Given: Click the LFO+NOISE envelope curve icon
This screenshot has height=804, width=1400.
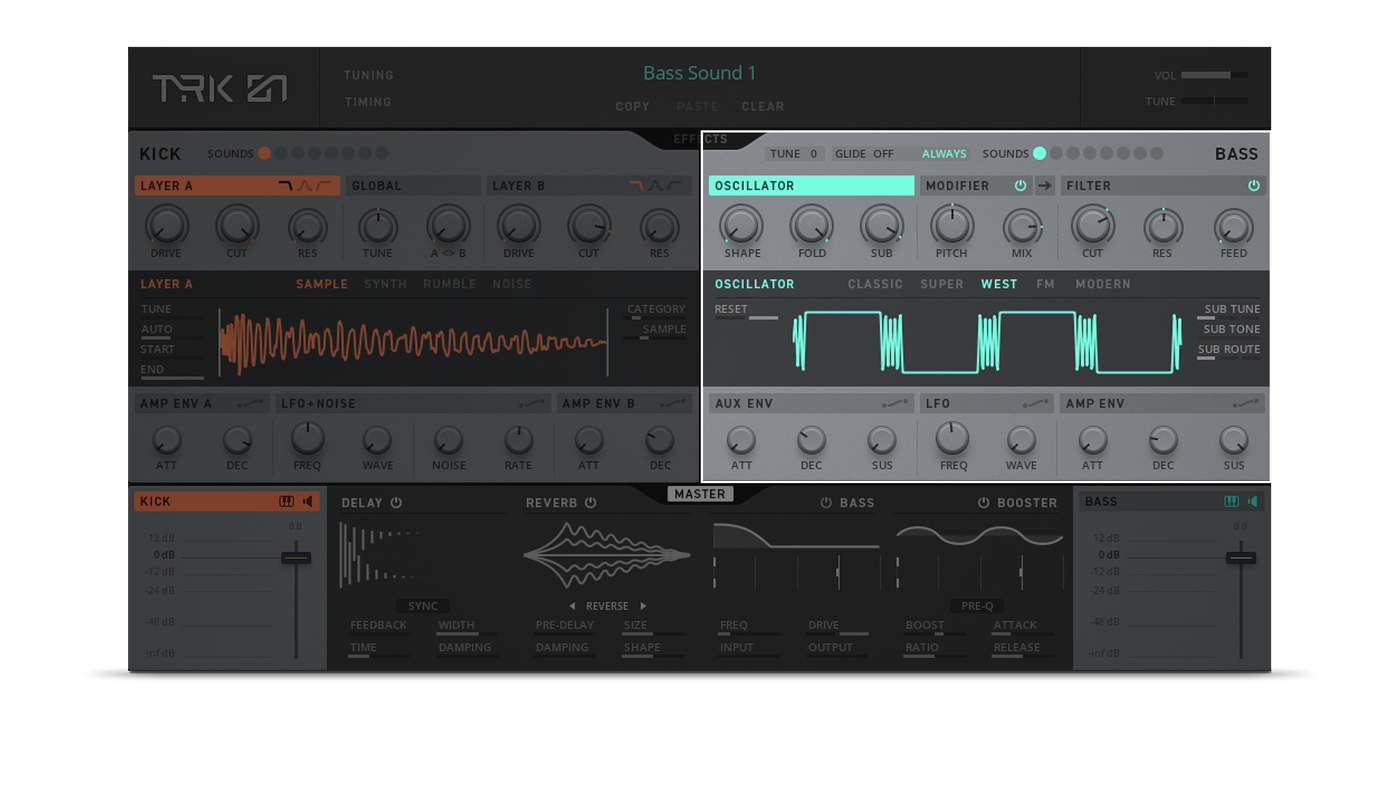Looking at the screenshot, I should 533,404.
